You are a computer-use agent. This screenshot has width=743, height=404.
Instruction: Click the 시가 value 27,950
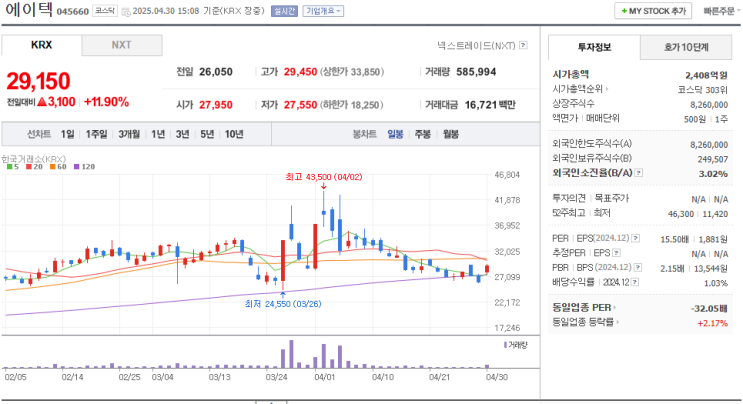[216, 105]
